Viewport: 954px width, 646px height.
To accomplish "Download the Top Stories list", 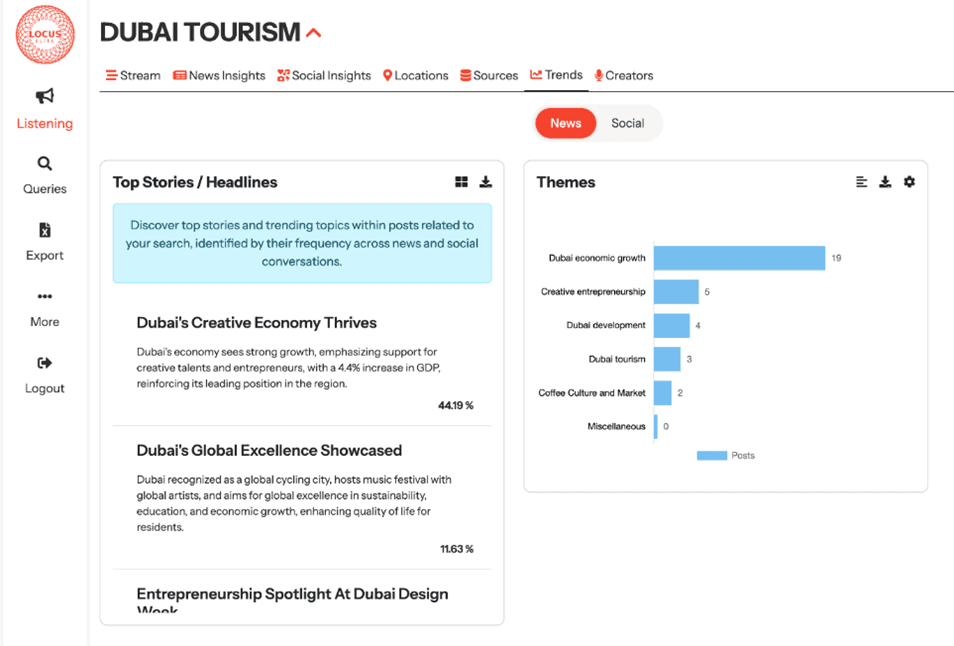I will (486, 182).
